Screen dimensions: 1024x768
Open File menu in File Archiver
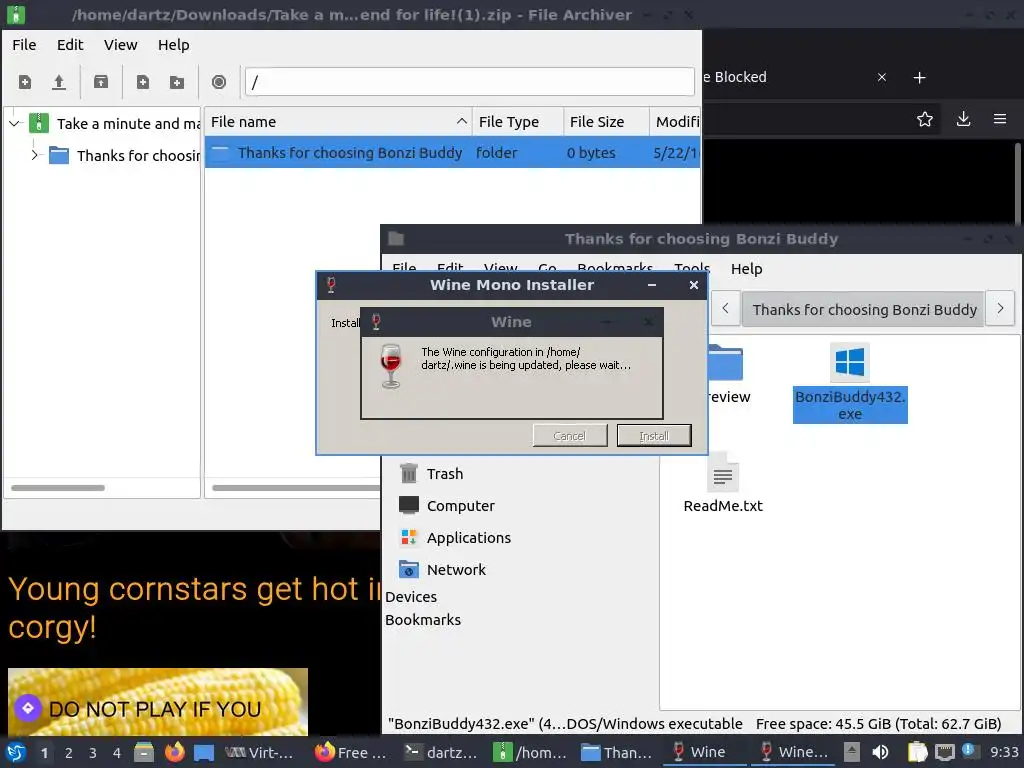coord(24,44)
